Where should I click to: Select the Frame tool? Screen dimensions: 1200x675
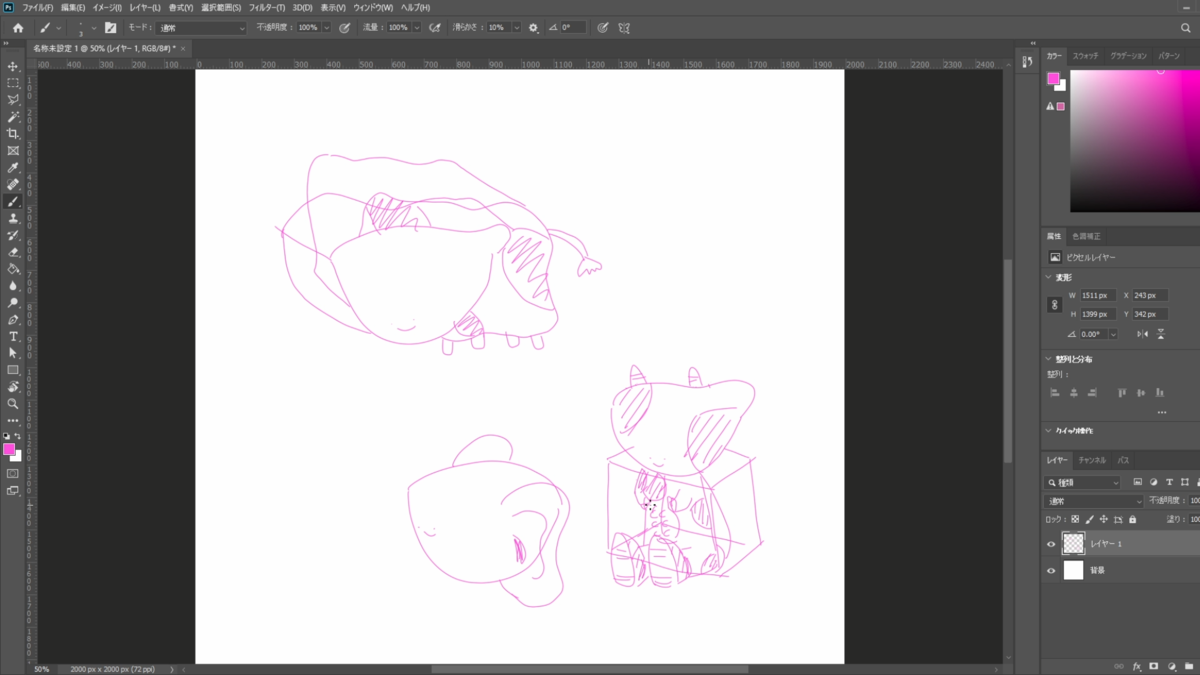point(13,151)
